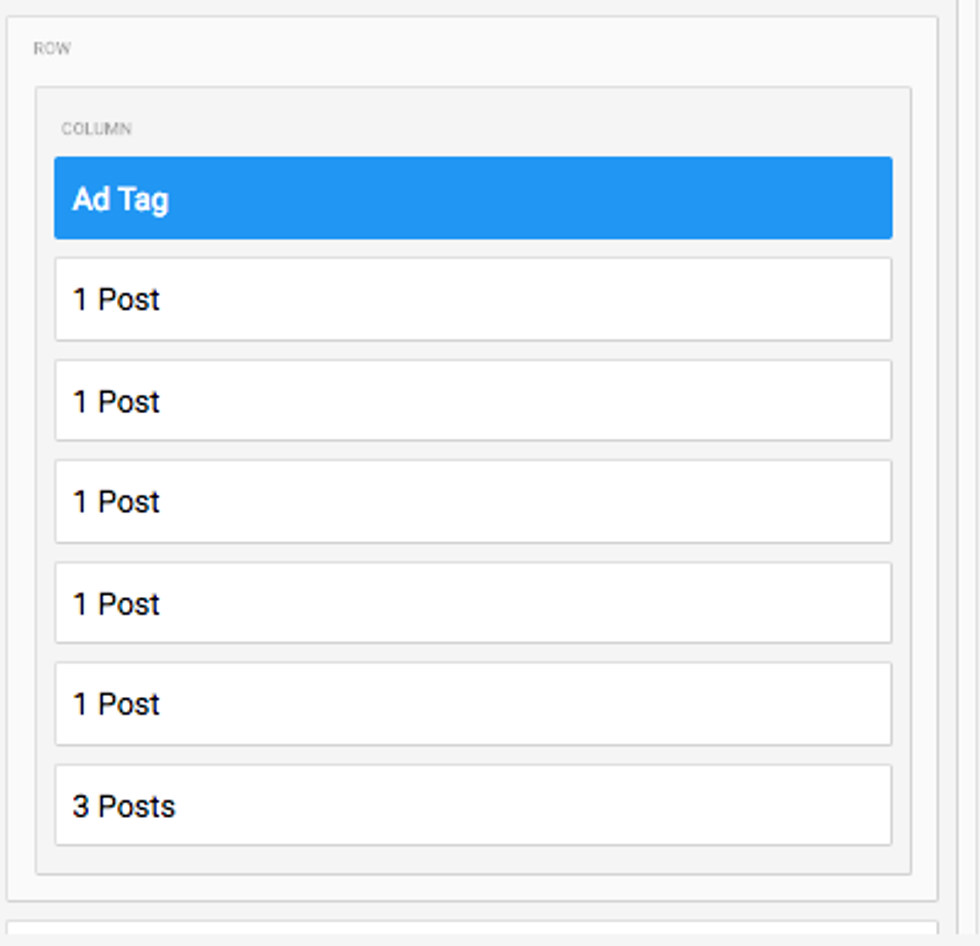Click the ROW label at the top
This screenshot has width=980, height=946.
(52, 49)
